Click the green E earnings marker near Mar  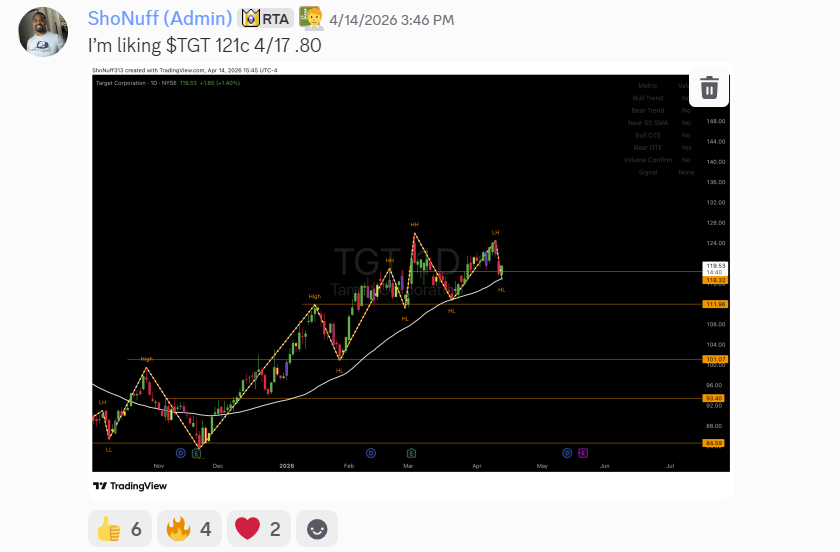click(x=411, y=453)
